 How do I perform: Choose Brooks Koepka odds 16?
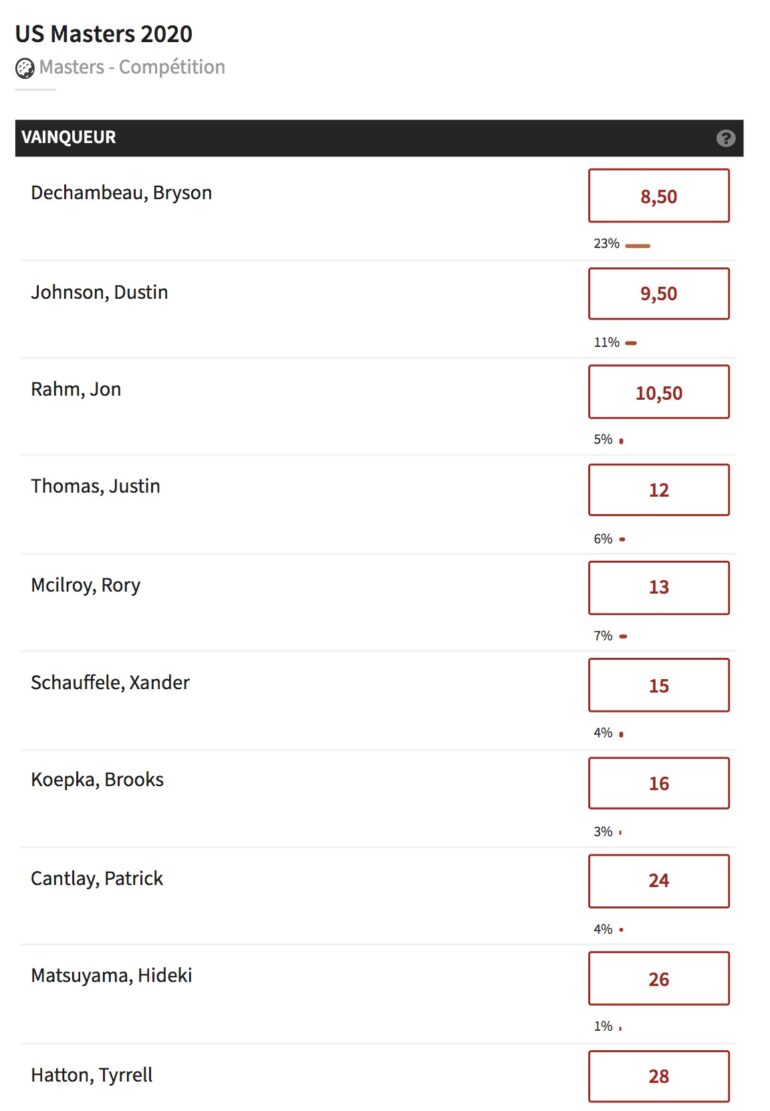(x=659, y=783)
